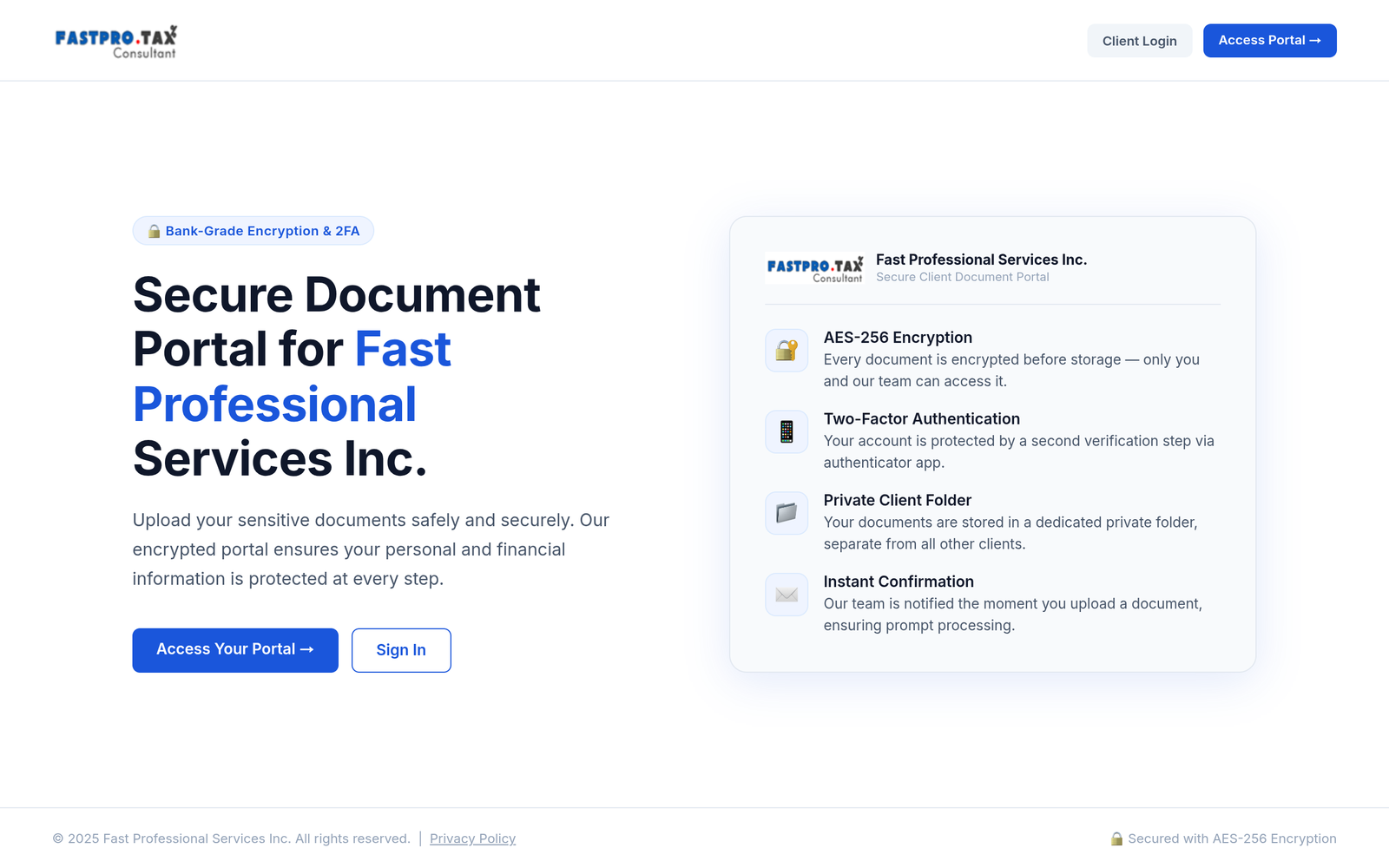Click the 'Our team is notified' description
The height and width of the screenshot is (868, 1389).
(1012, 615)
